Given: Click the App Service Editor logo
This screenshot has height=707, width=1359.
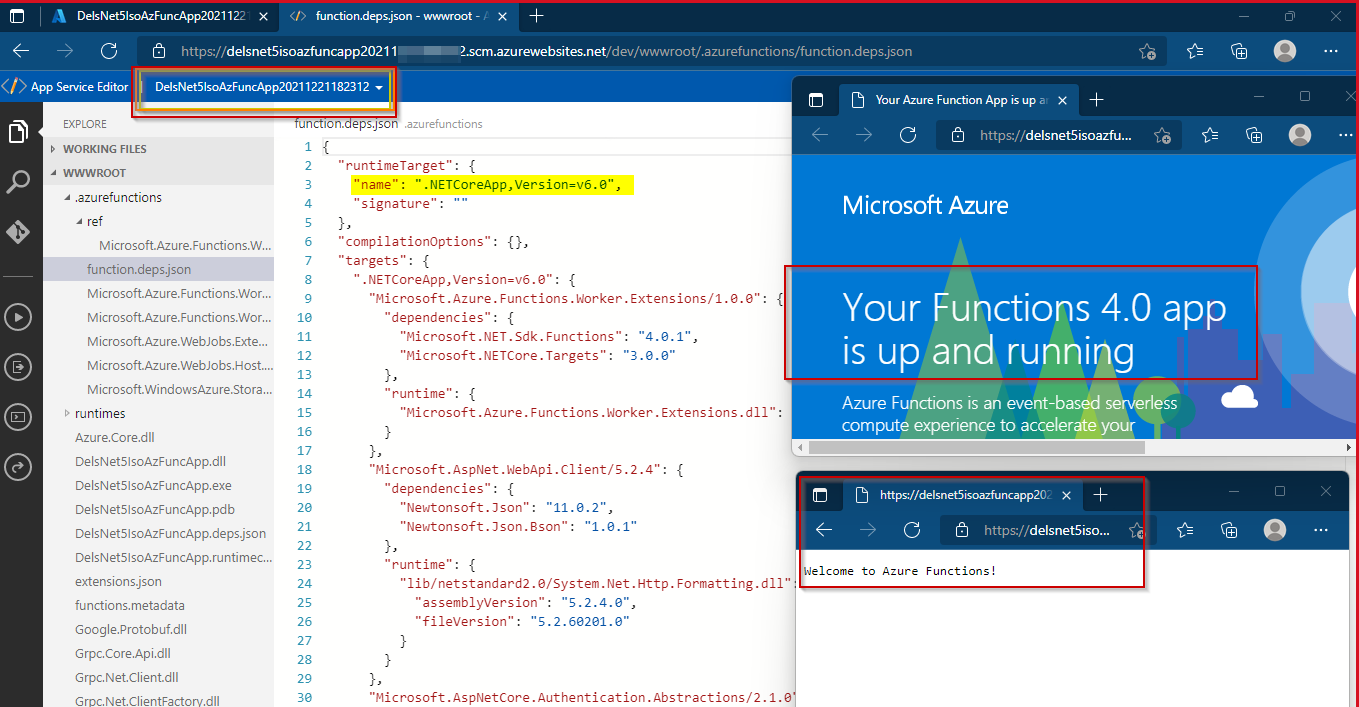Looking at the screenshot, I should 14,86.
